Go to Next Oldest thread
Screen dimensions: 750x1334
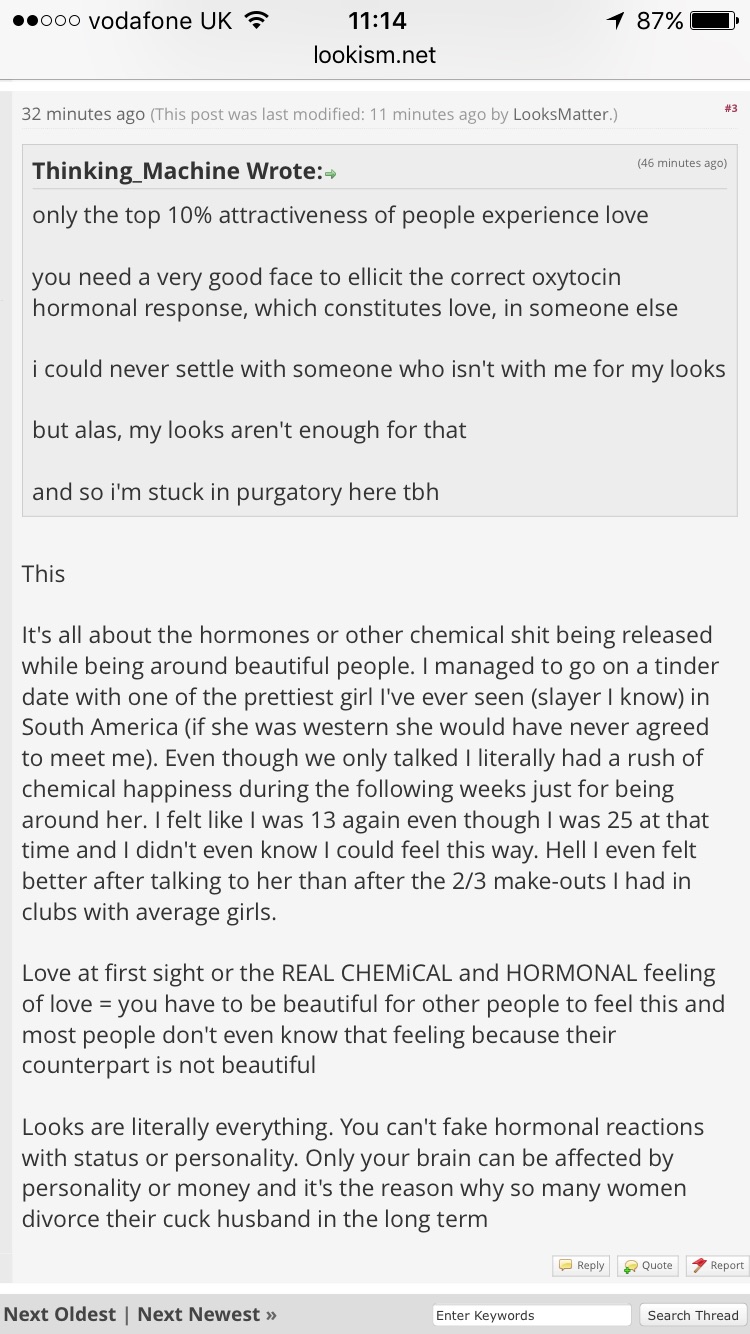click(x=60, y=1314)
